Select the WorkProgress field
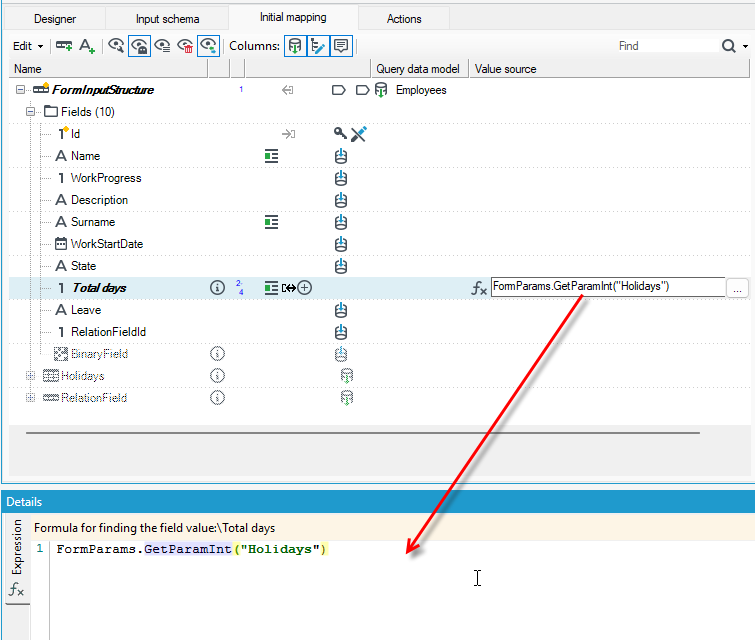The width and height of the screenshot is (755, 640). 106,178
